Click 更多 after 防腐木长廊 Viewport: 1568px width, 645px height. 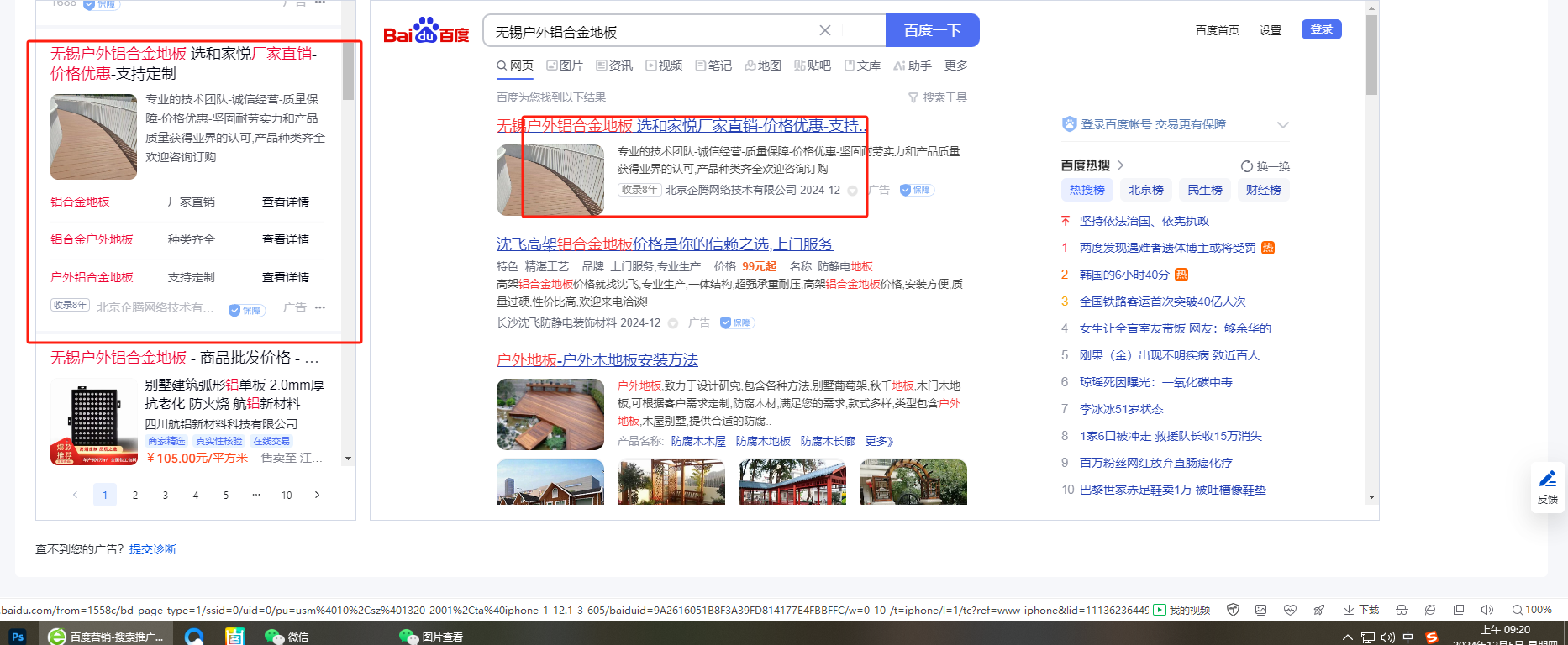click(x=880, y=441)
